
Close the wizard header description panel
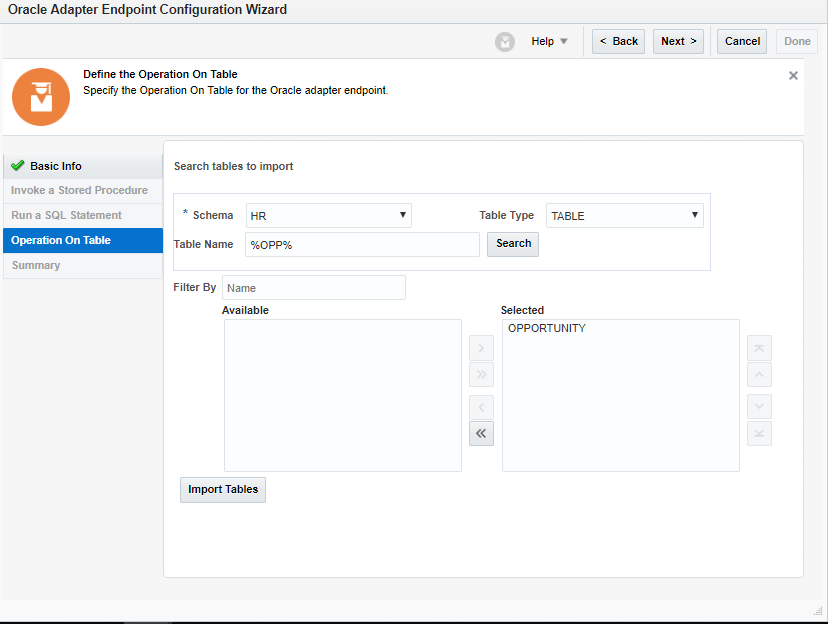click(x=793, y=75)
